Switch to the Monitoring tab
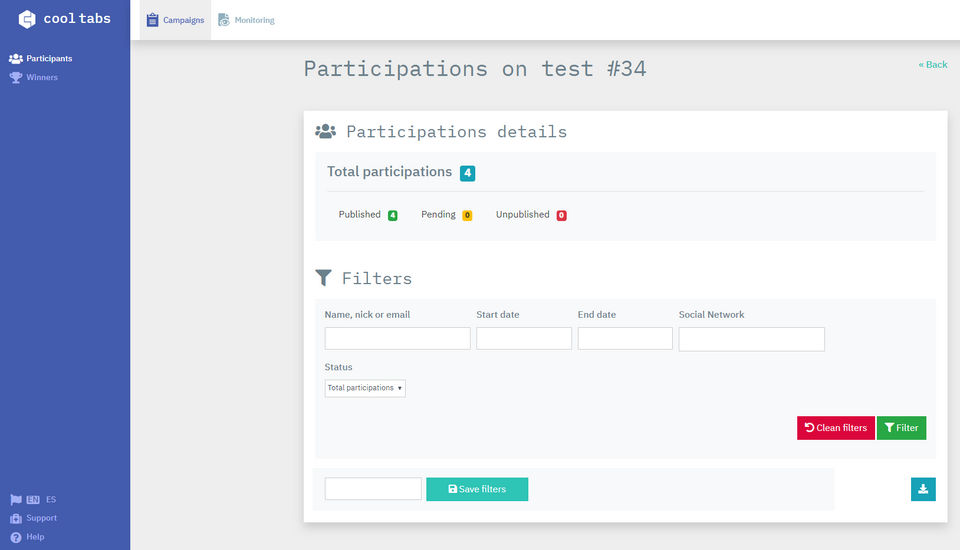960x550 pixels. coord(247,20)
